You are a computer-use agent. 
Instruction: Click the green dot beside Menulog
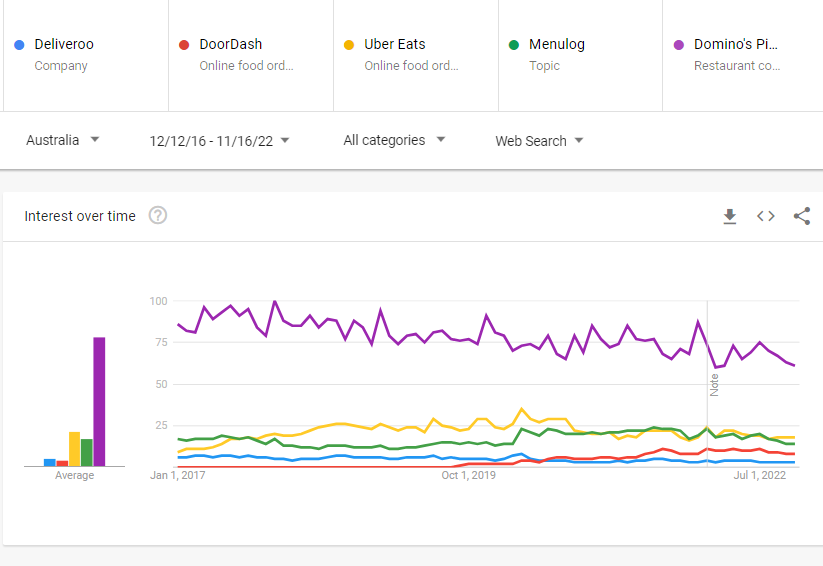(514, 45)
